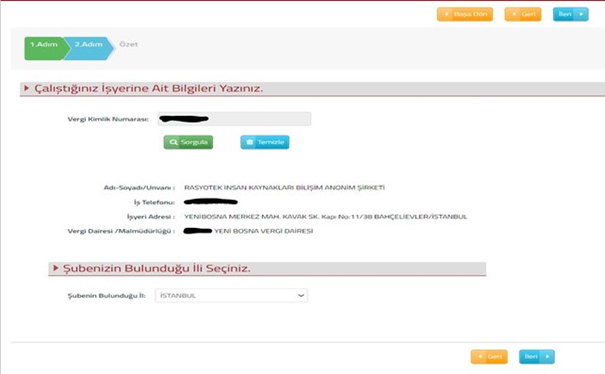This screenshot has width=605, height=374.
Task: Click the right arrow icon on bottom İleri
Action: [x=547, y=356]
